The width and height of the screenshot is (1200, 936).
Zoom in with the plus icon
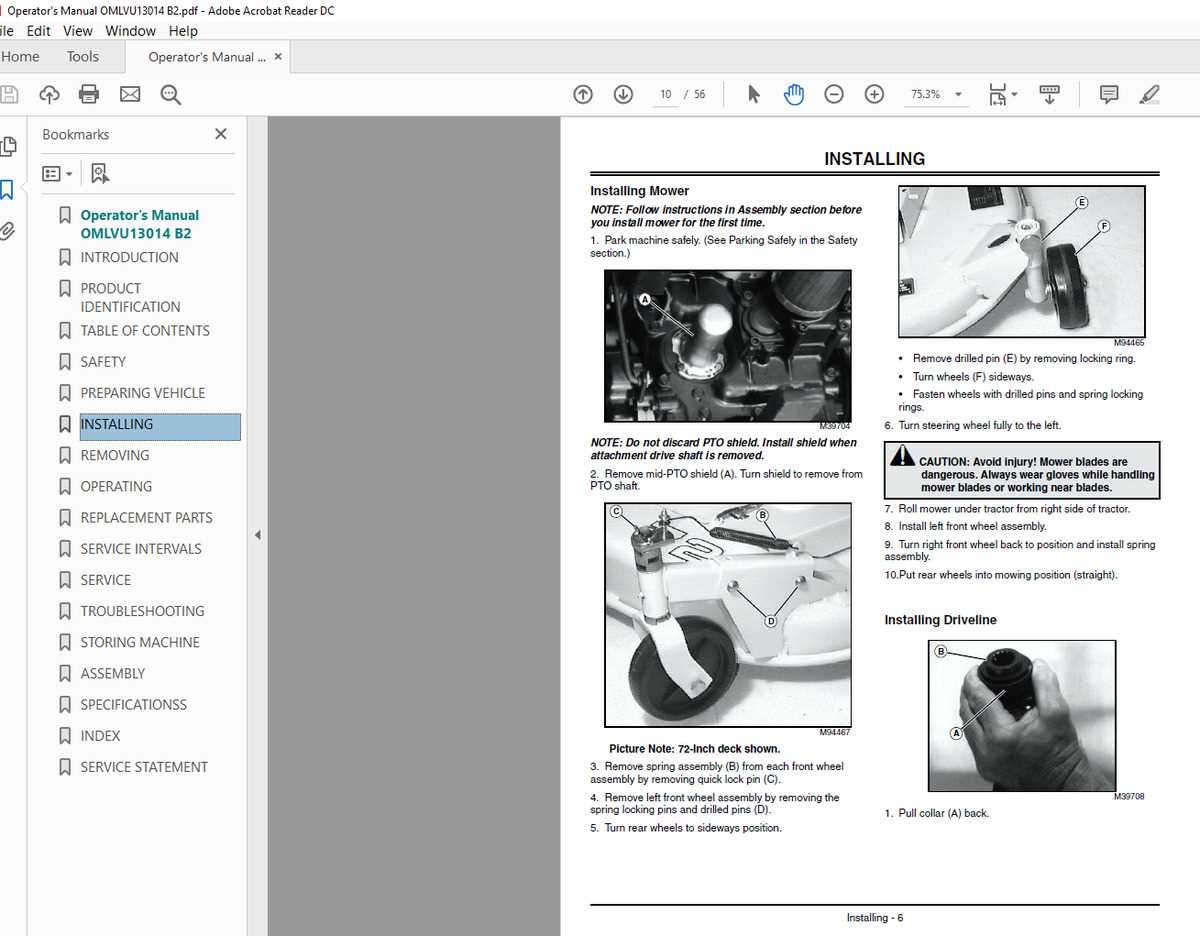point(874,94)
